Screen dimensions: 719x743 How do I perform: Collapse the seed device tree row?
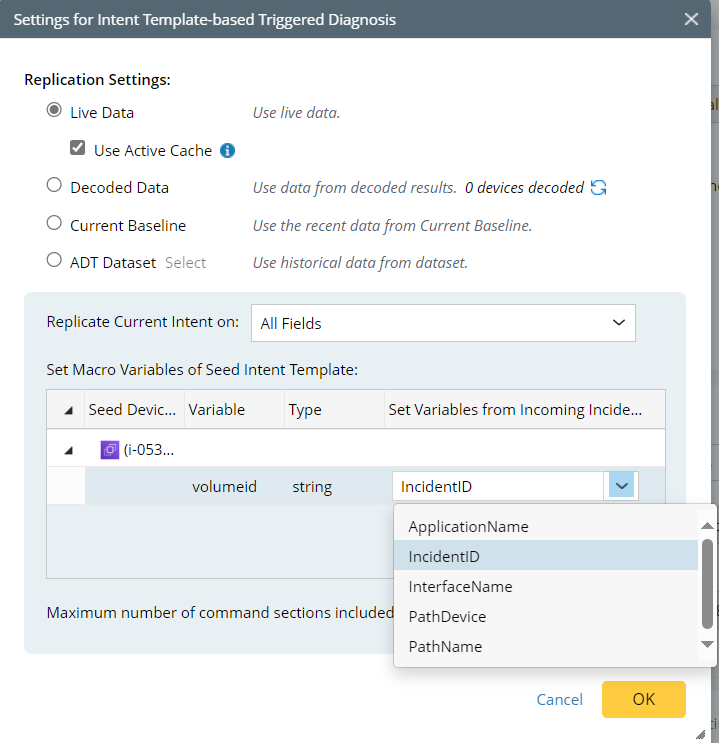click(68, 450)
